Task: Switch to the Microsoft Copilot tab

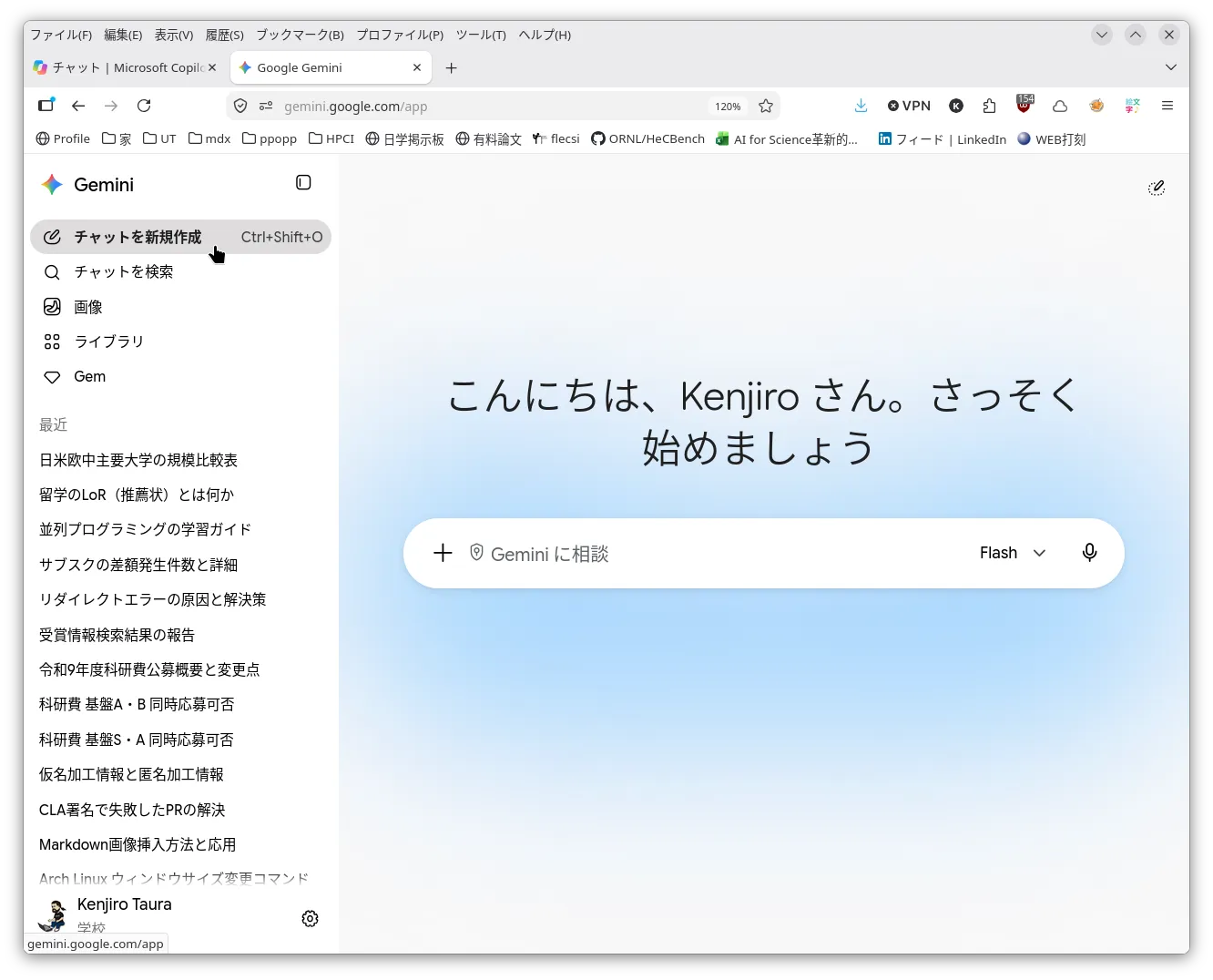Action: click(x=126, y=67)
